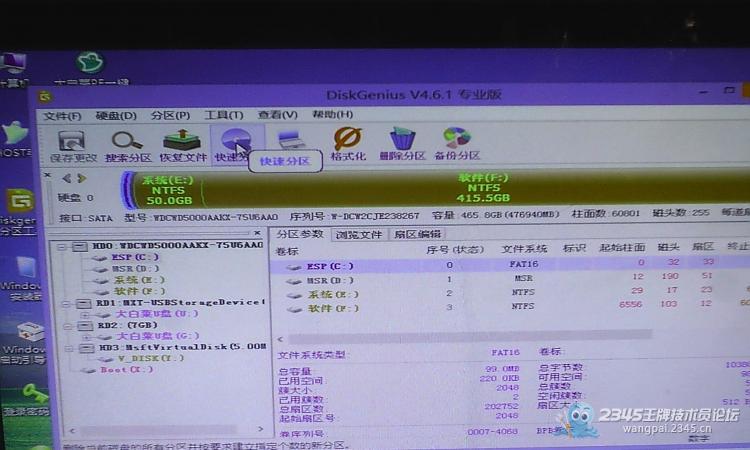Open the 帮助(H) menu
The height and width of the screenshot is (450, 750).
coord(332,114)
